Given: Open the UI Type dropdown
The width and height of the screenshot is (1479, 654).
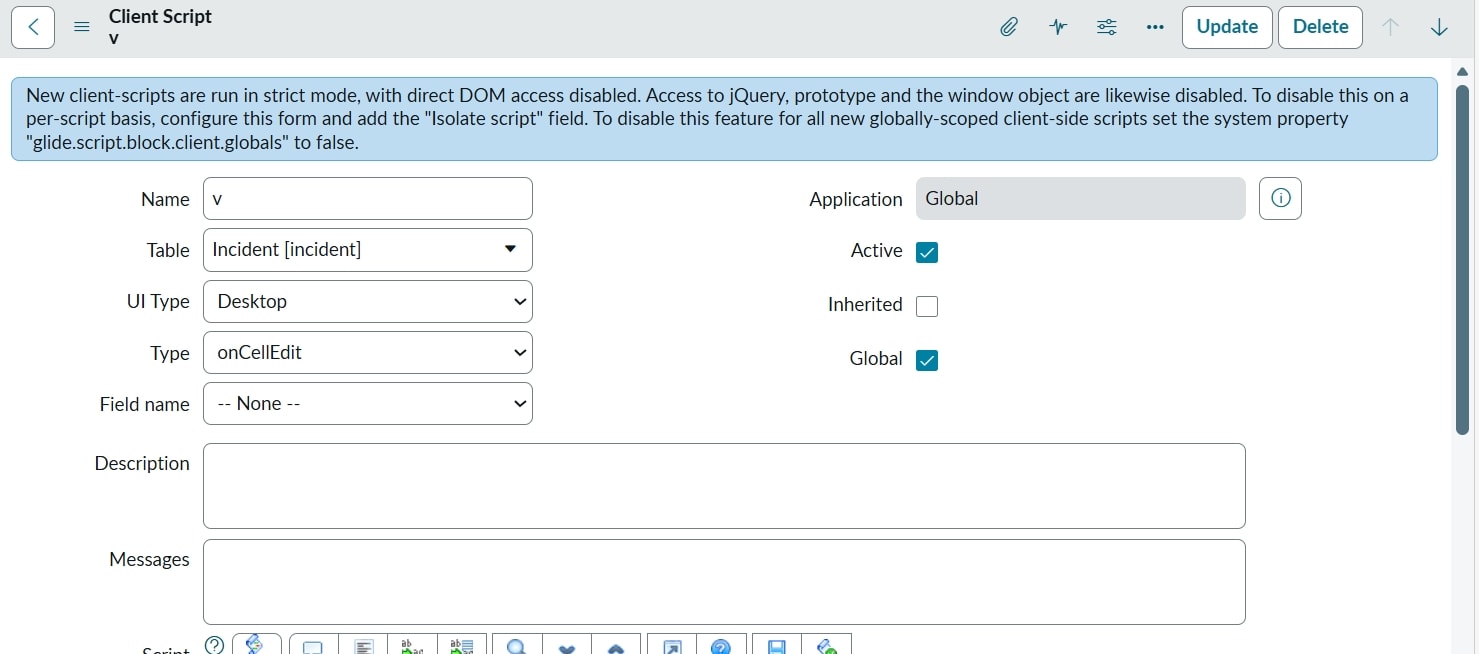Looking at the screenshot, I should coord(368,301).
